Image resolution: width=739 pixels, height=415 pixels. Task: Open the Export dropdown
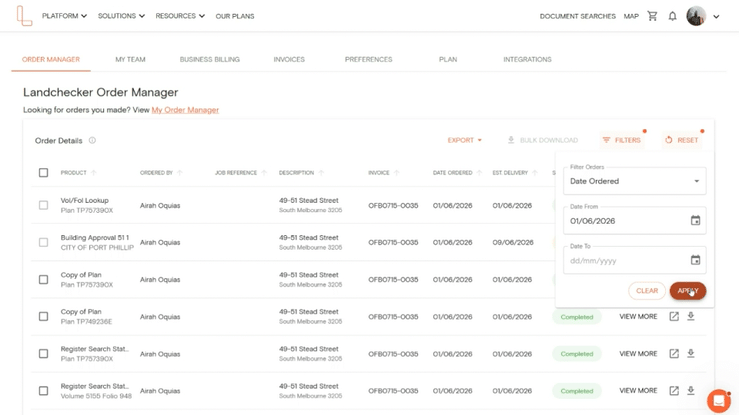[x=465, y=140]
